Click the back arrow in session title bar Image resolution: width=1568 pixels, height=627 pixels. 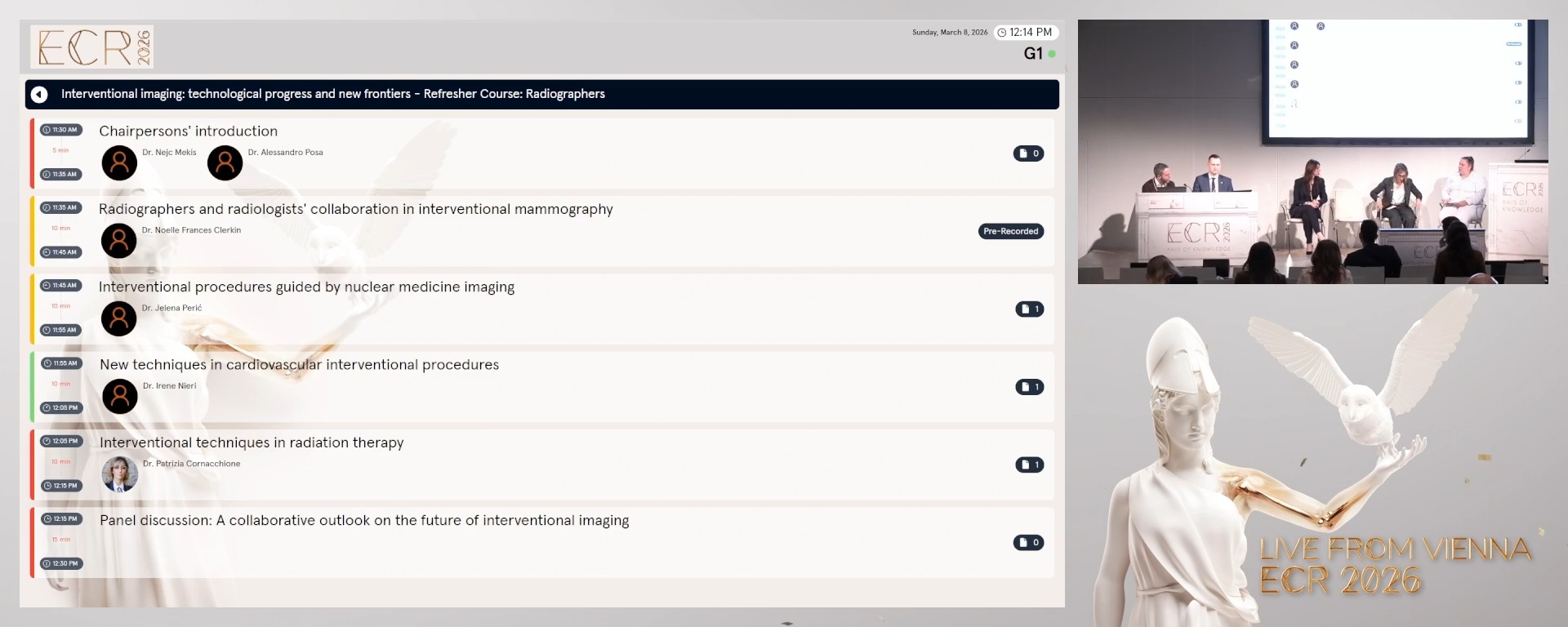coord(39,95)
